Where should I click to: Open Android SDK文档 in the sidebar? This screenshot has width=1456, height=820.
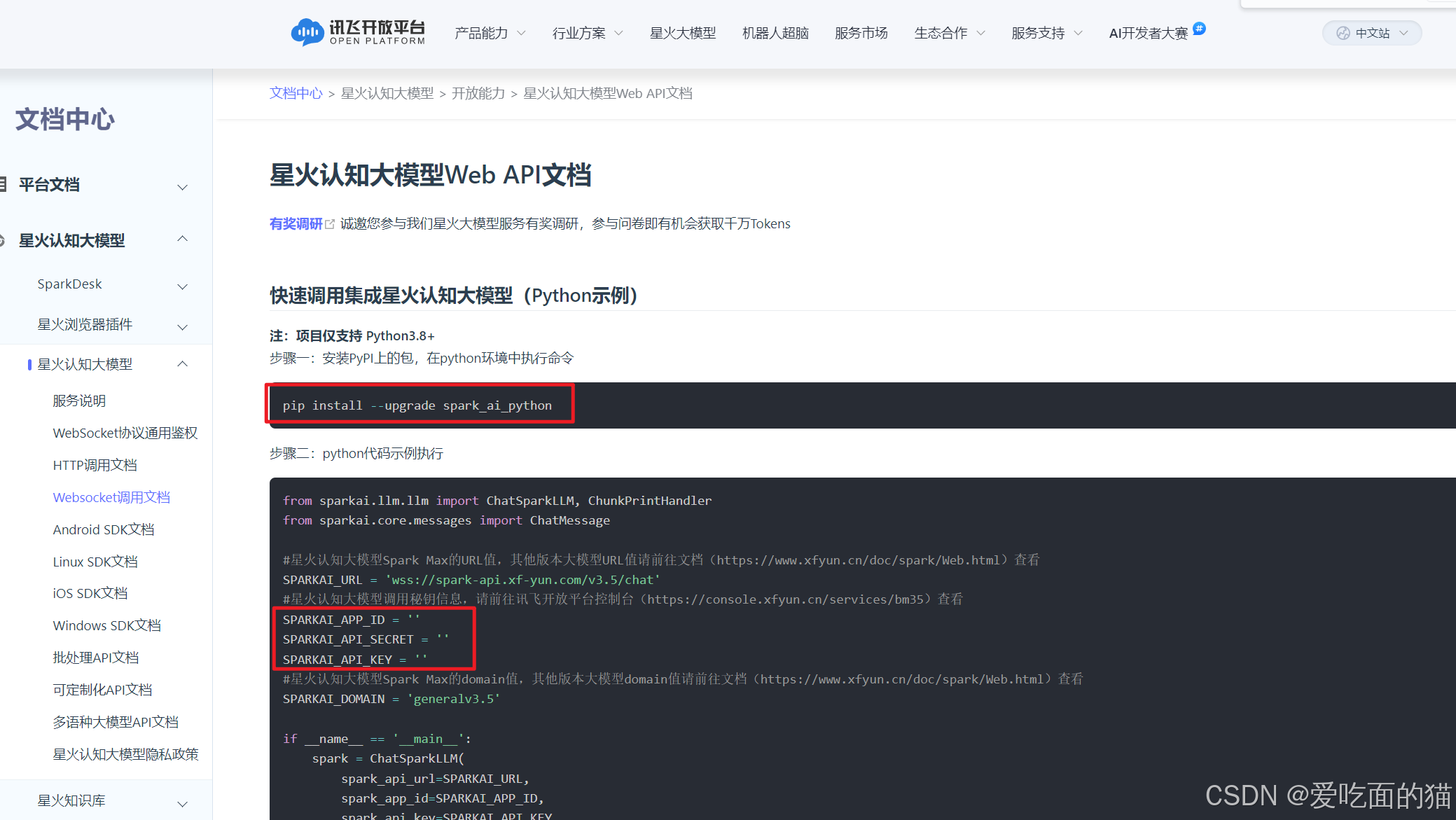104,529
